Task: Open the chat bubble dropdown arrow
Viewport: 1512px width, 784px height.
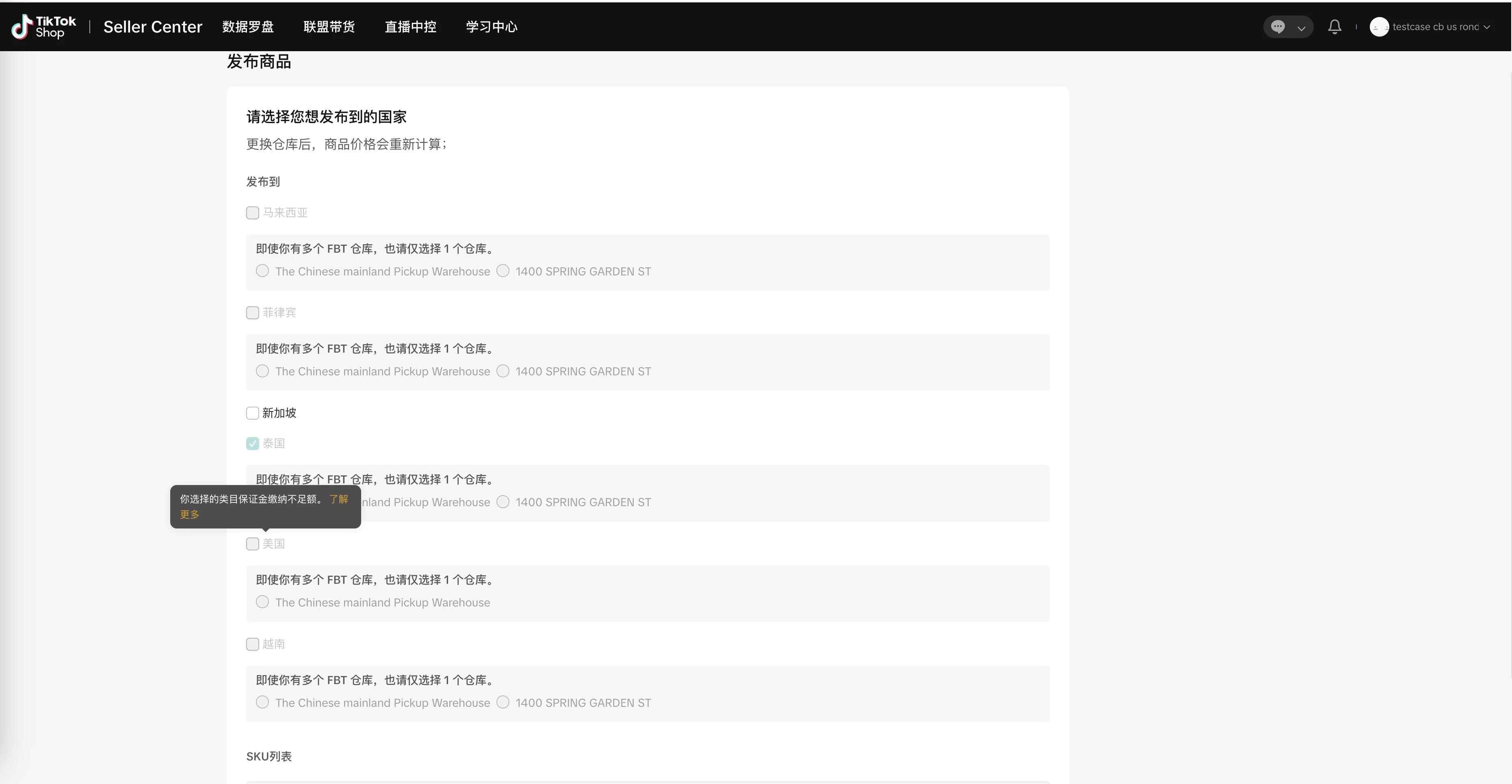Action: tap(1302, 26)
